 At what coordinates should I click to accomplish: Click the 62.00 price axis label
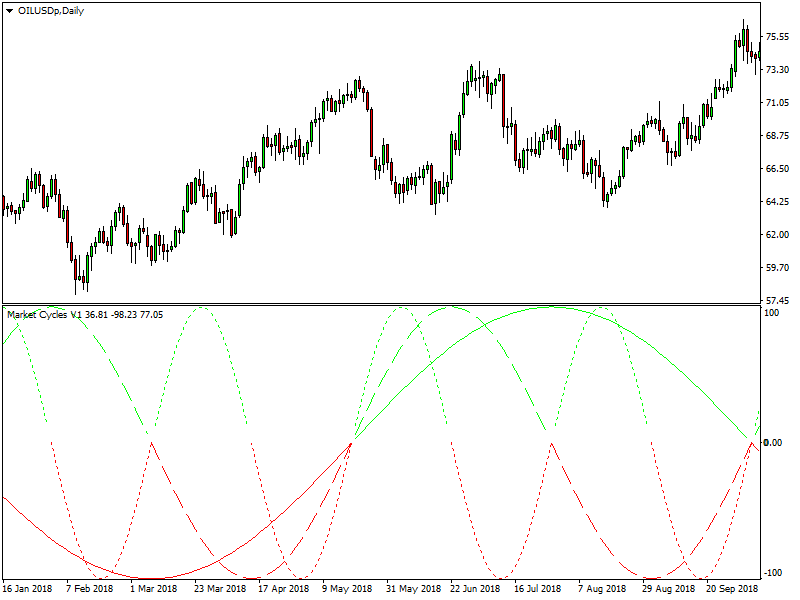tap(777, 235)
